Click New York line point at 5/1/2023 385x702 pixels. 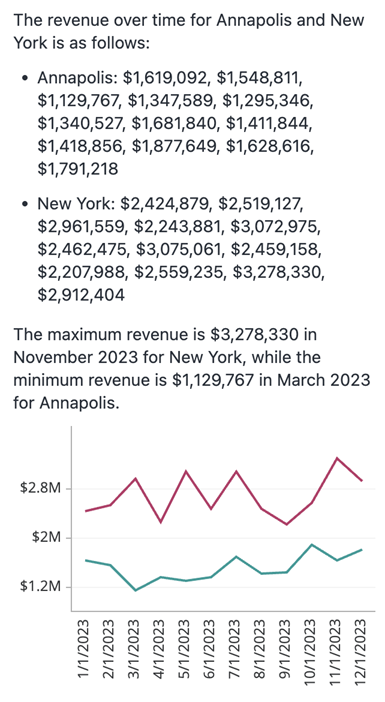point(185,471)
